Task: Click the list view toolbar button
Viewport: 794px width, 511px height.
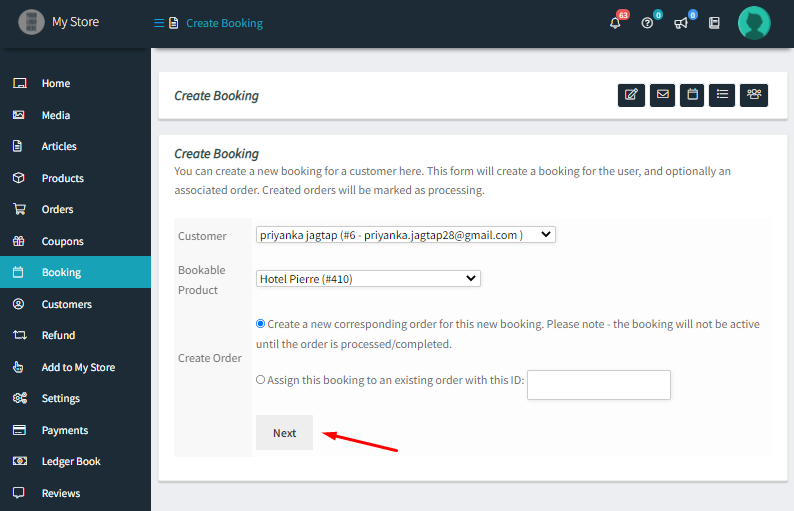Action: (x=722, y=95)
